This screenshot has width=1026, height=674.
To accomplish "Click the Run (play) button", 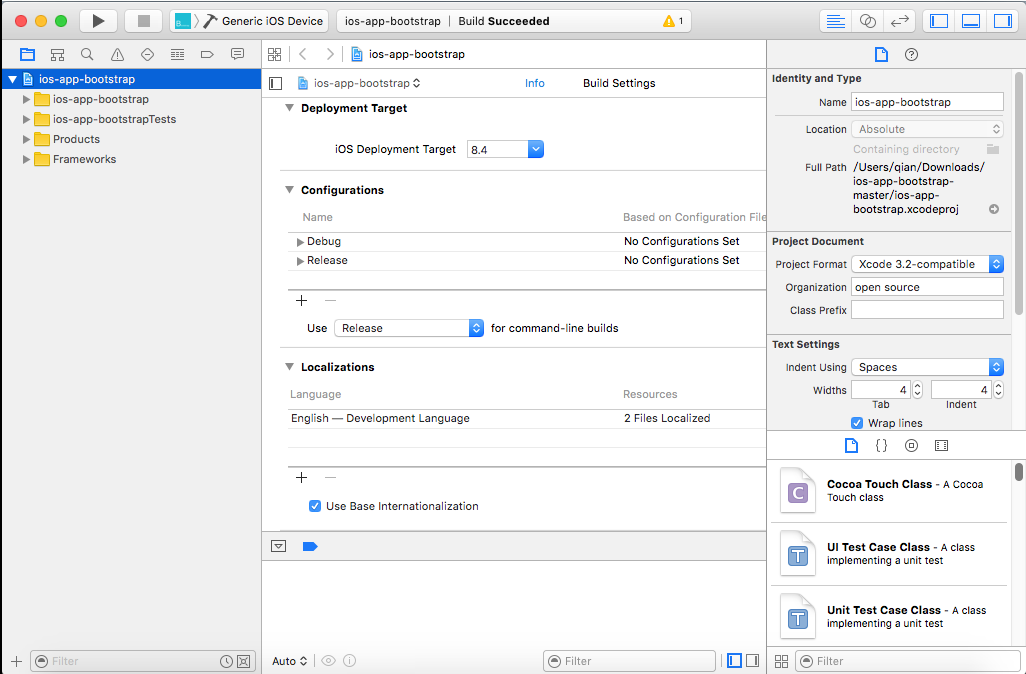I will point(97,21).
